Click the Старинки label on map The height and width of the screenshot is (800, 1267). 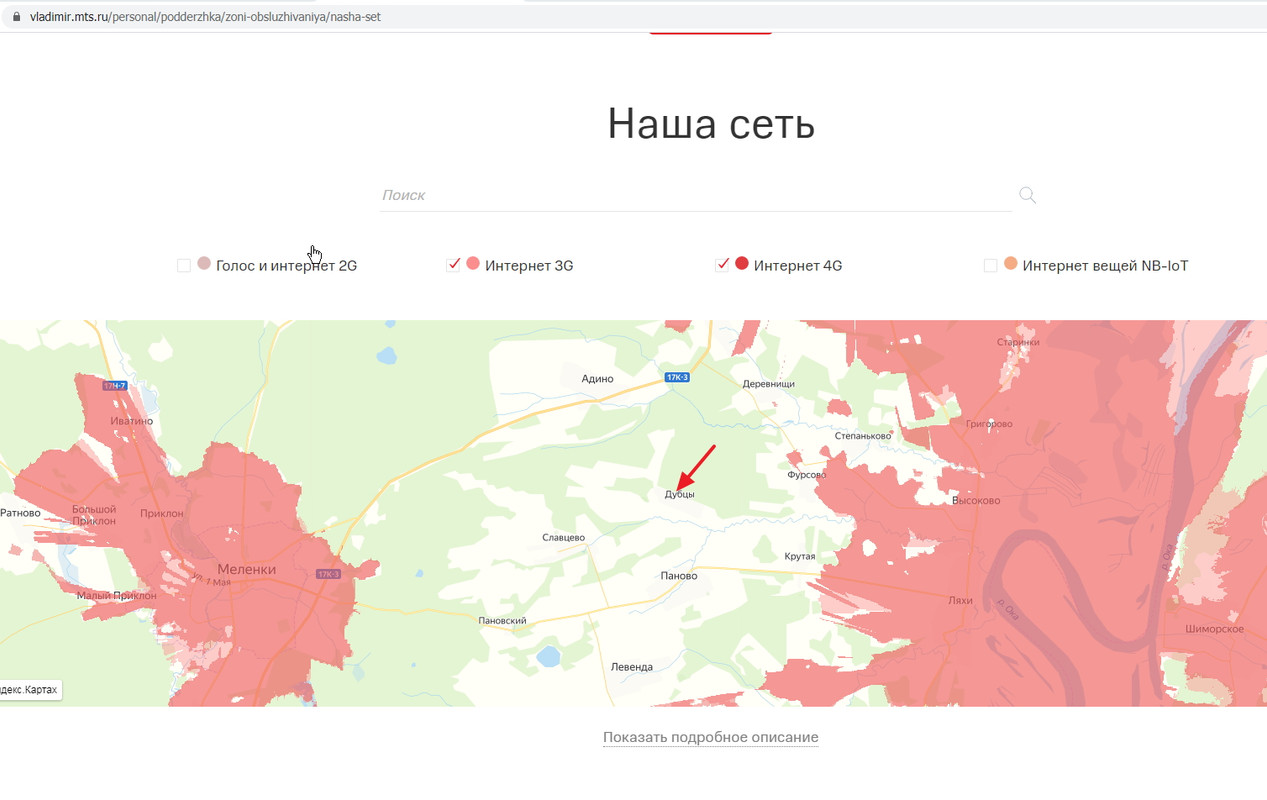click(1018, 342)
